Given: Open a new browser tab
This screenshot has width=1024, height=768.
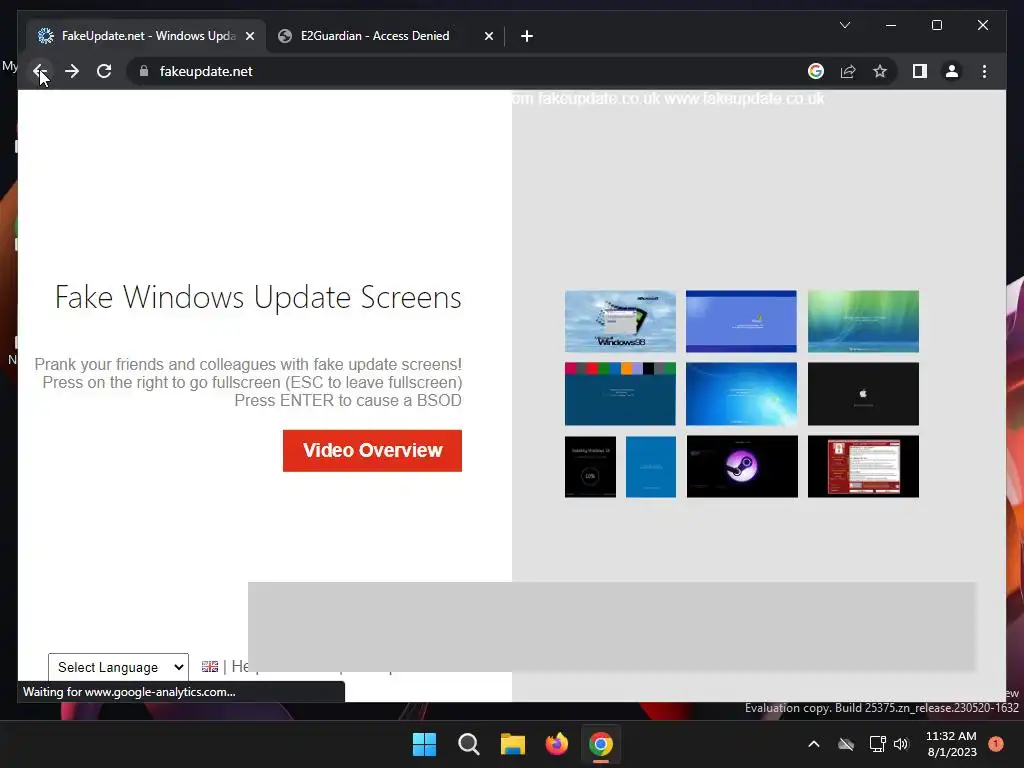Looking at the screenshot, I should [527, 36].
